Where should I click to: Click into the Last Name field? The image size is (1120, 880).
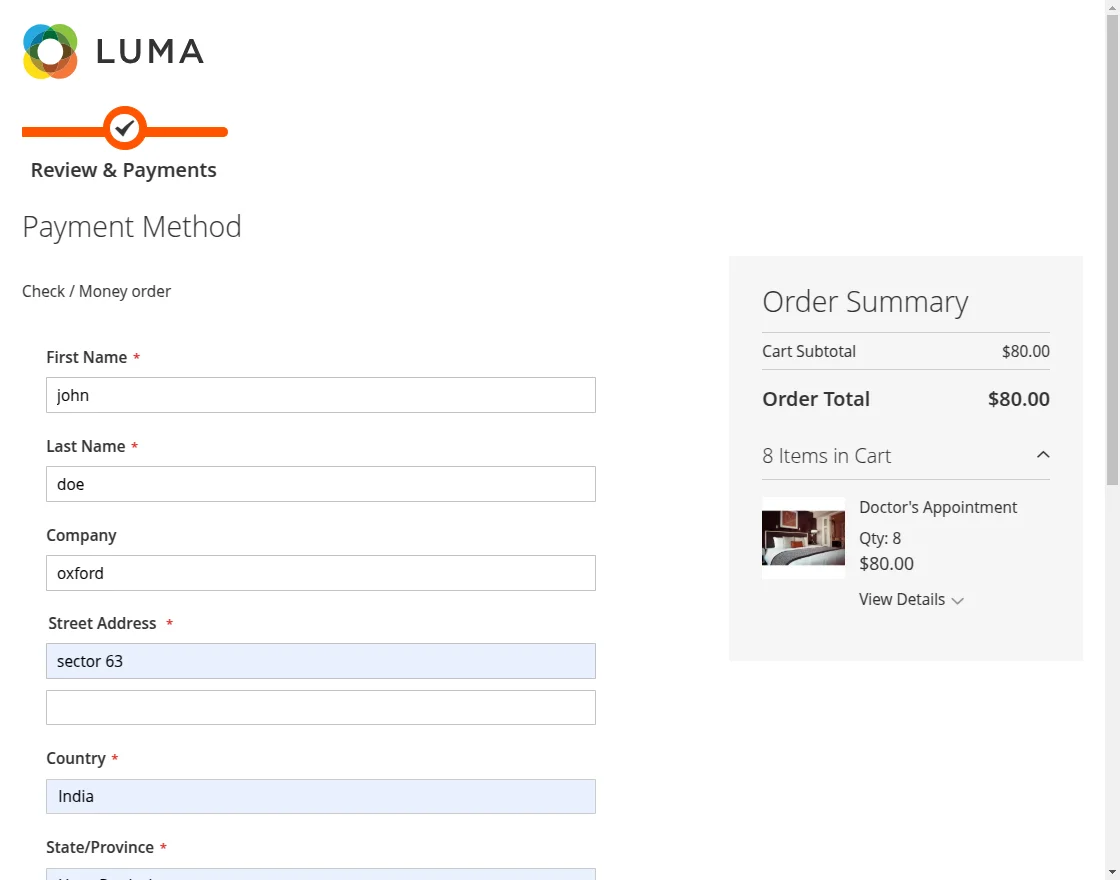click(x=320, y=484)
